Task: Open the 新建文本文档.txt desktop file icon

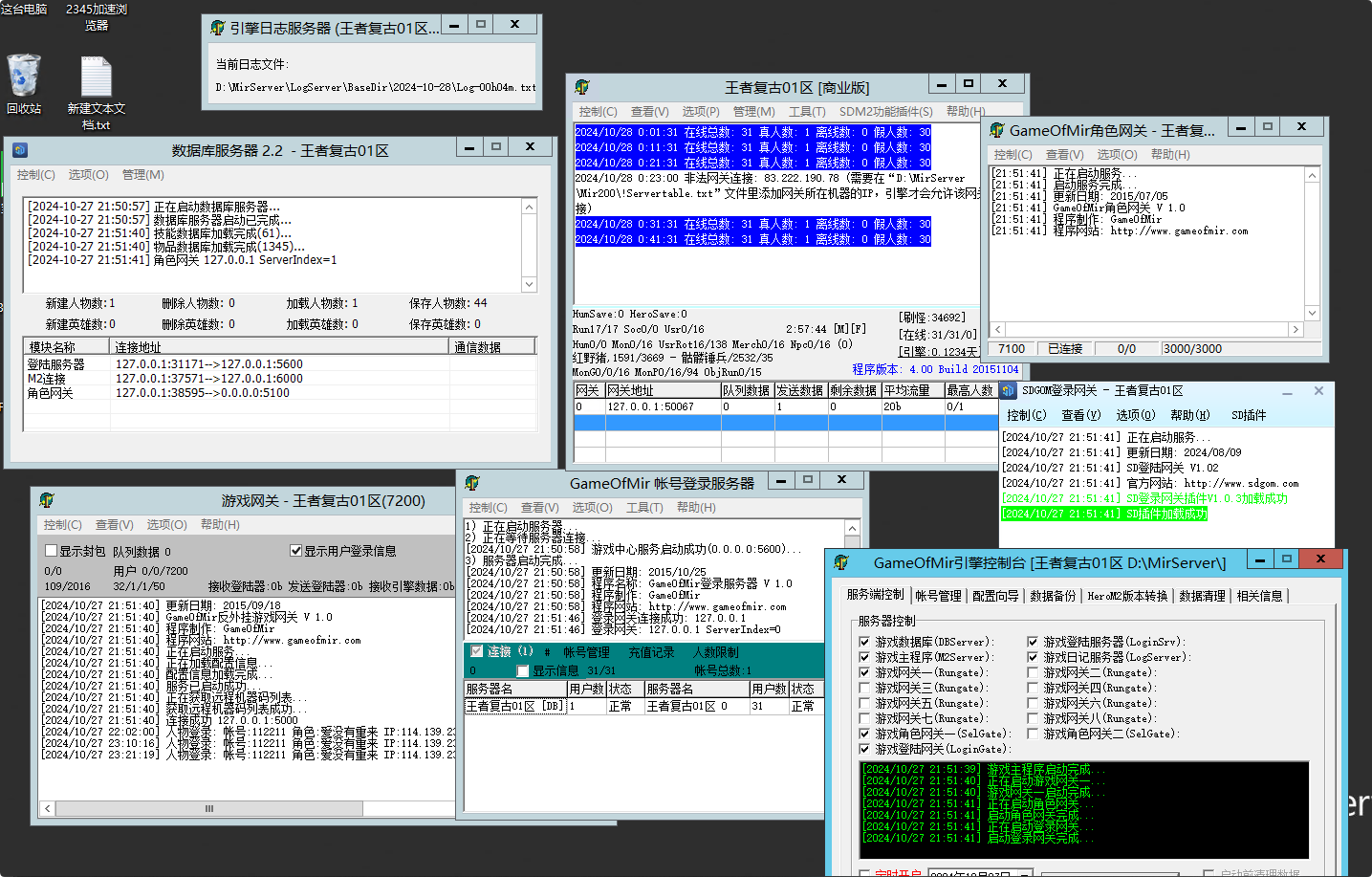Action: pyautogui.click(x=97, y=92)
